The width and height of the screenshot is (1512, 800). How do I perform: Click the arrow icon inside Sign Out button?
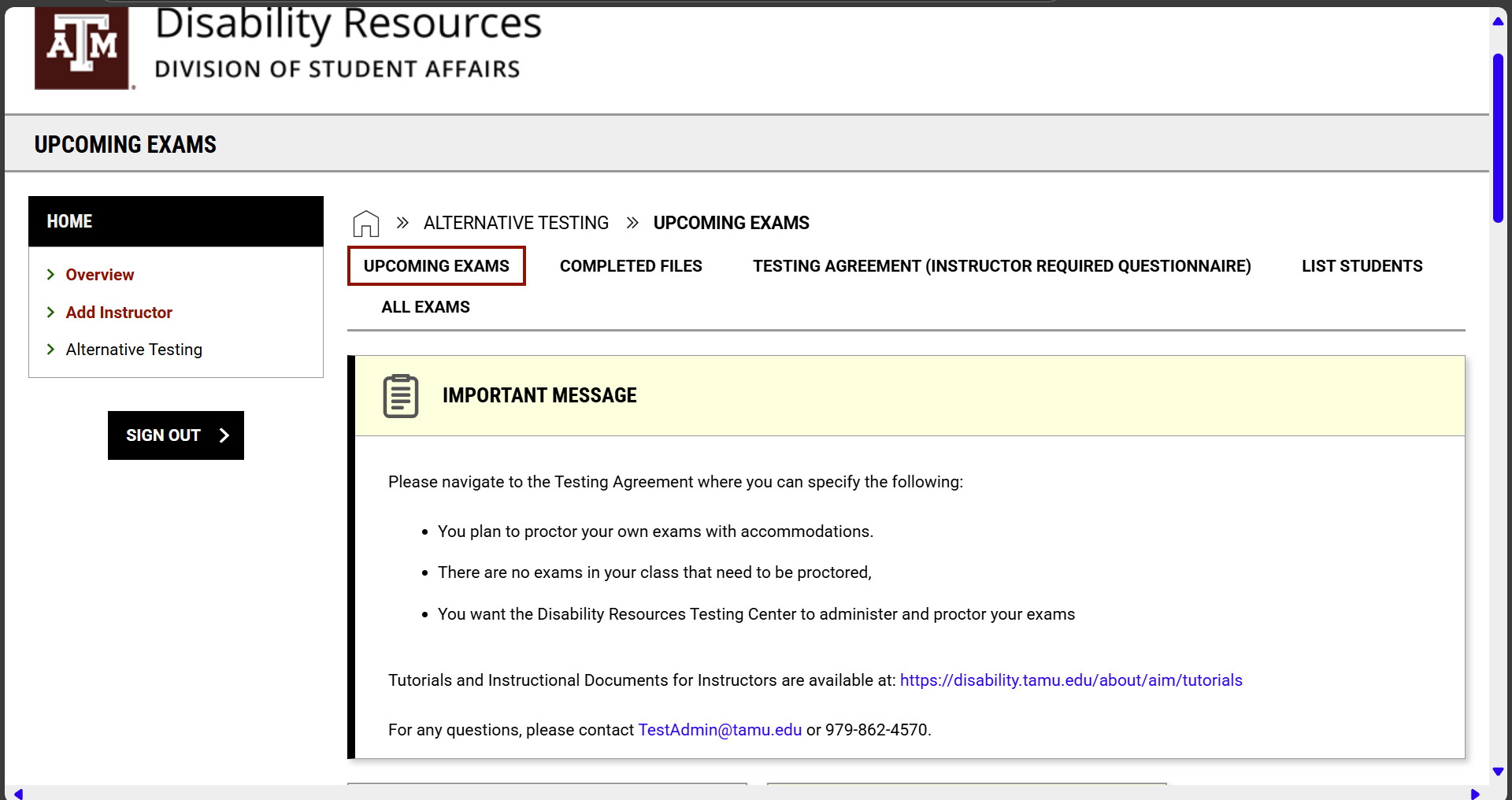(x=225, y=435)
